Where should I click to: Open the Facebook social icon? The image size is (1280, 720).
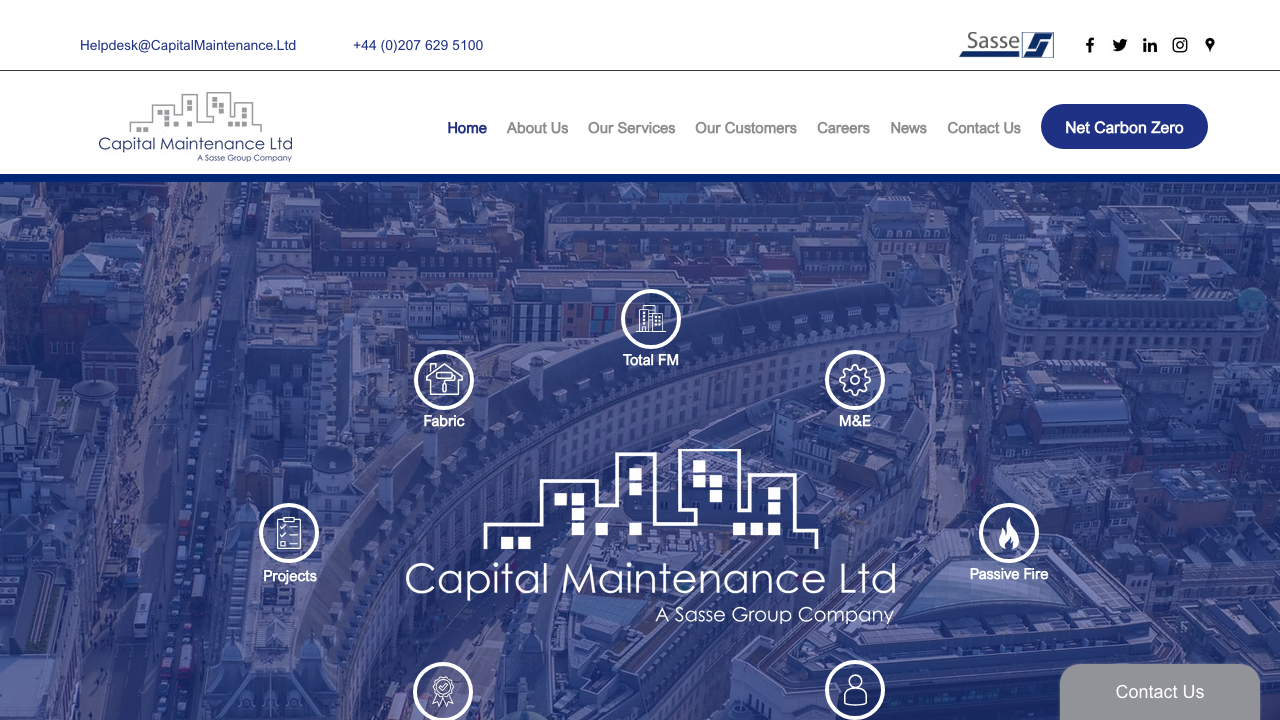(1090, 45)
